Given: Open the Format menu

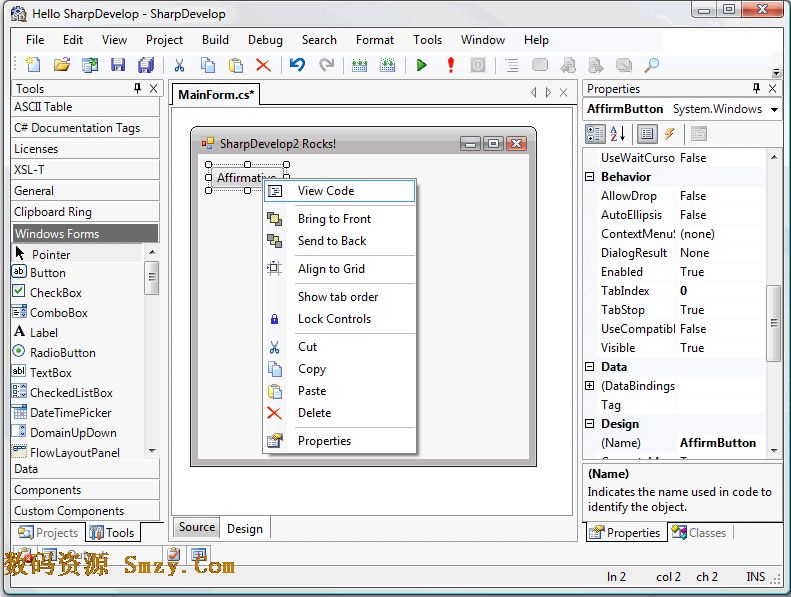Looking at the screenshot, I should coord(375,40).
